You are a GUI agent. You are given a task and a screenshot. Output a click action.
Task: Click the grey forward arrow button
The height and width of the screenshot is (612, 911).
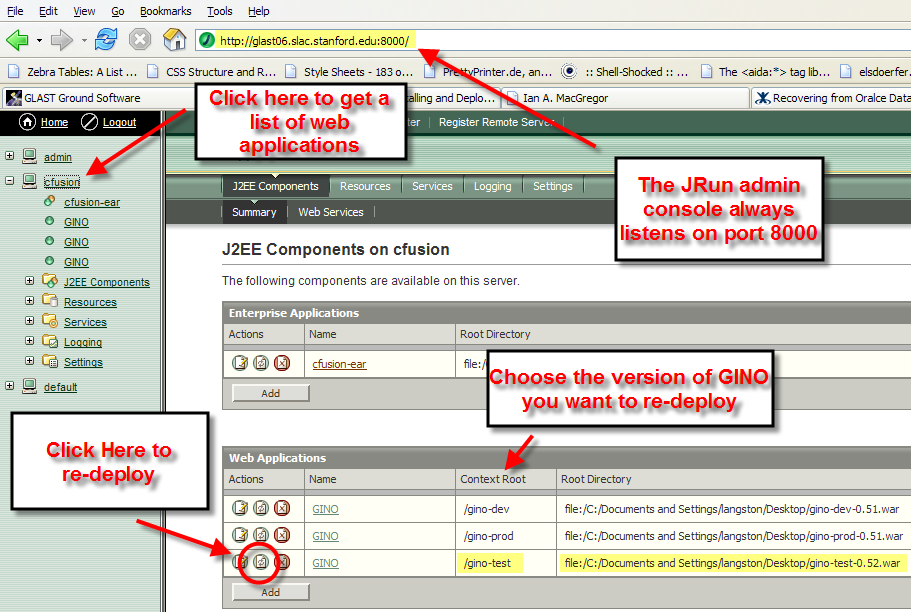(62, 40)
